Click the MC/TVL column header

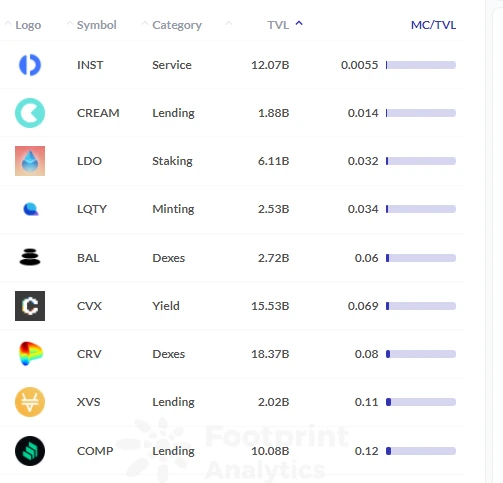point(433,25)
